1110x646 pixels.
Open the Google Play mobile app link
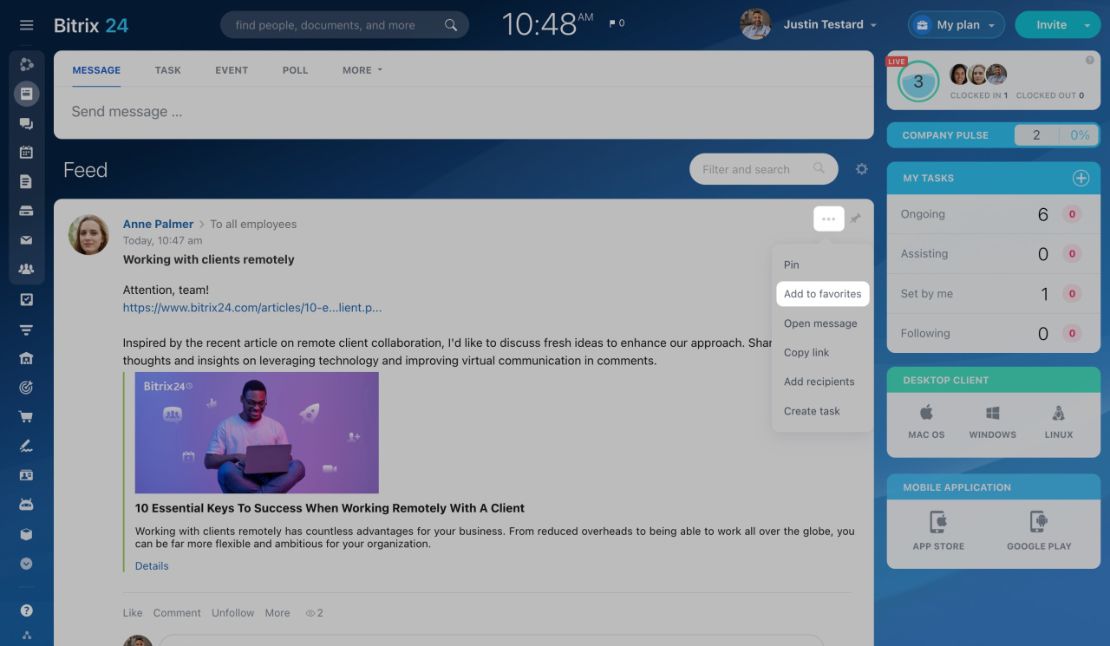pos(1039,531)
